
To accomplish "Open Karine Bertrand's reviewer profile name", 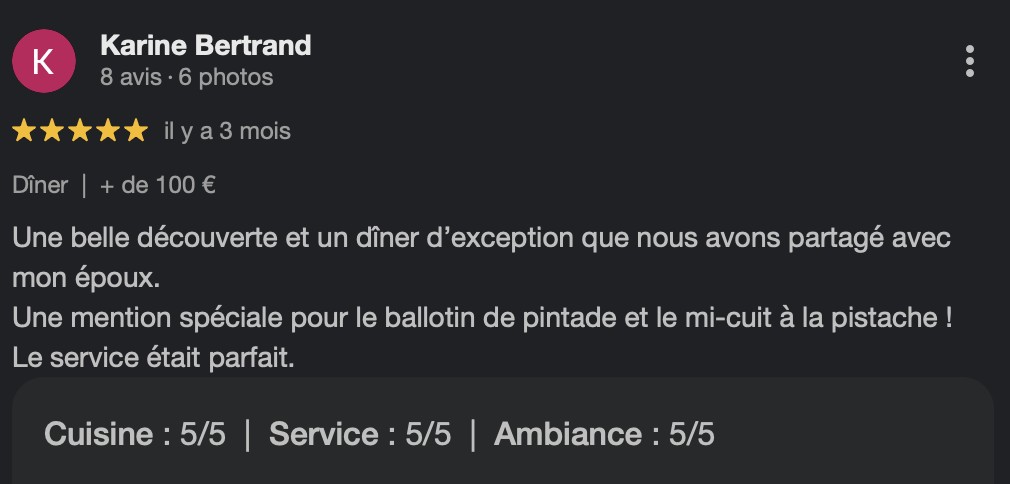I will (x=205, y=45).
